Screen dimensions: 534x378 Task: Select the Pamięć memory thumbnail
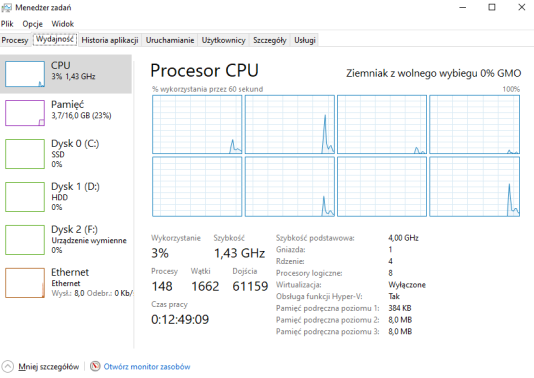coord(25,113)
